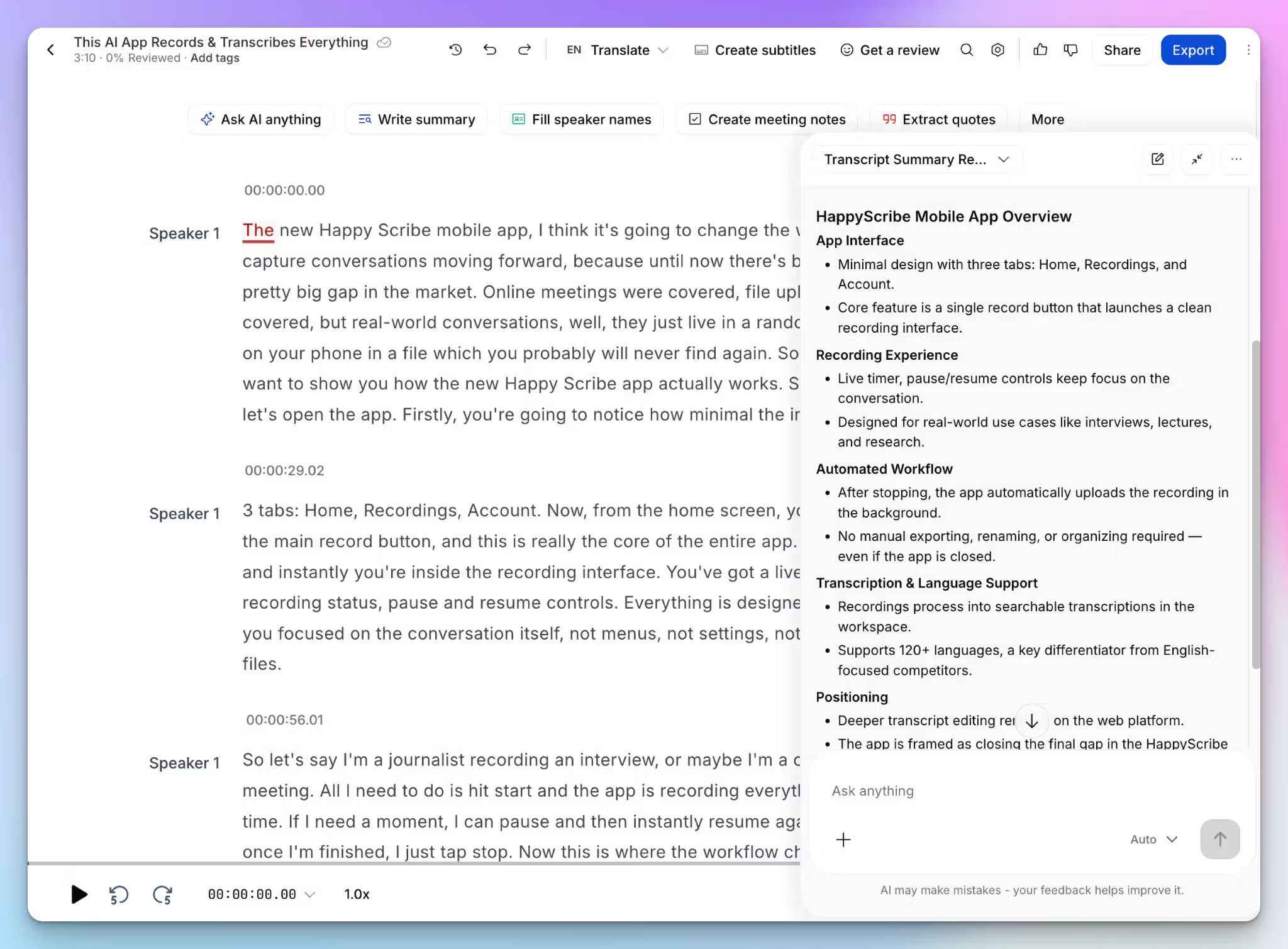The width and height of the screenshot is (1288, 949).
Task: Click timestamp 00:00:29.02
Action: (284, 470)
